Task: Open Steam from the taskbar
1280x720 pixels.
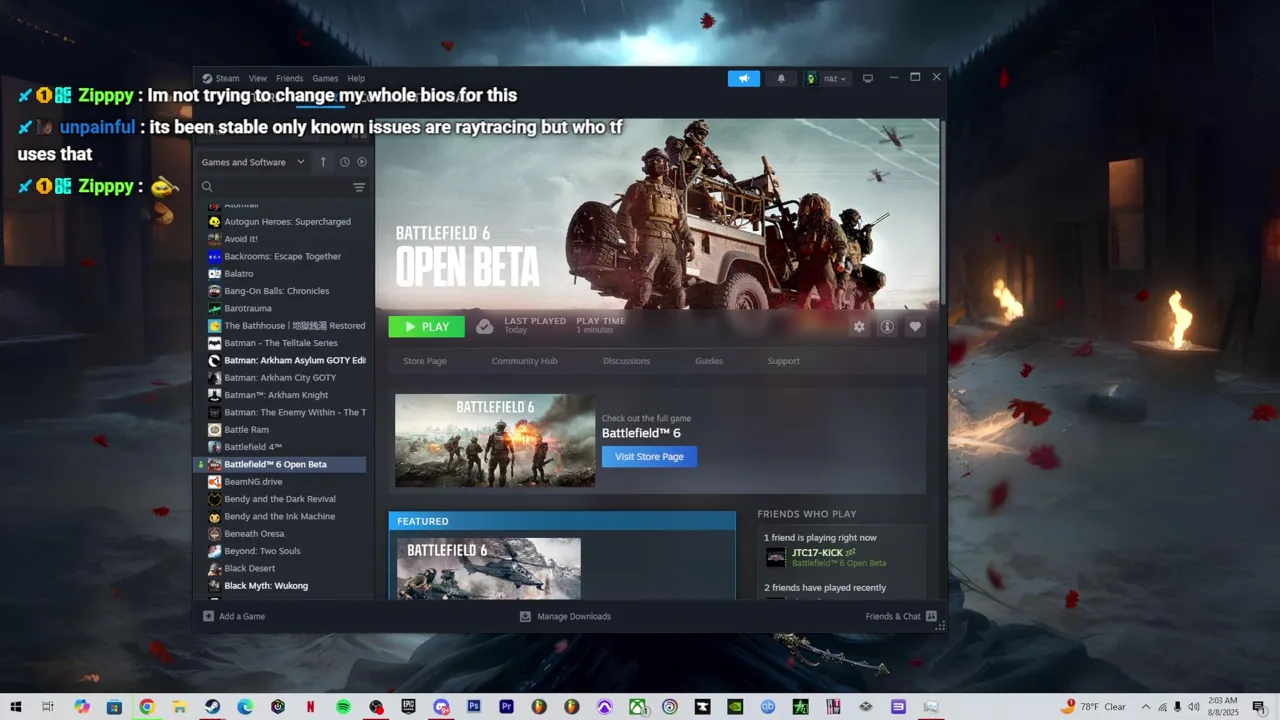Action: tap(212, 707)
